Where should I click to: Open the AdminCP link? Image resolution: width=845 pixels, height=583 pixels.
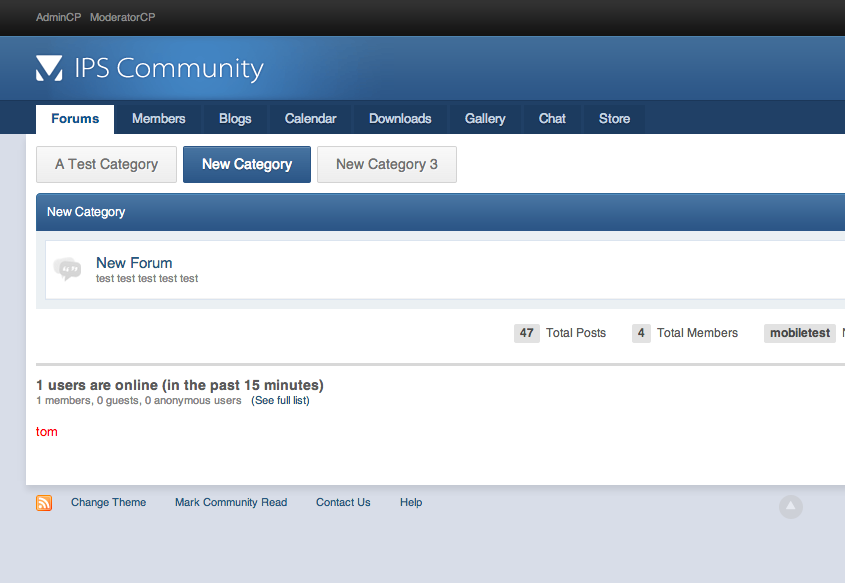pyautogui.click(x=59, y=17)
